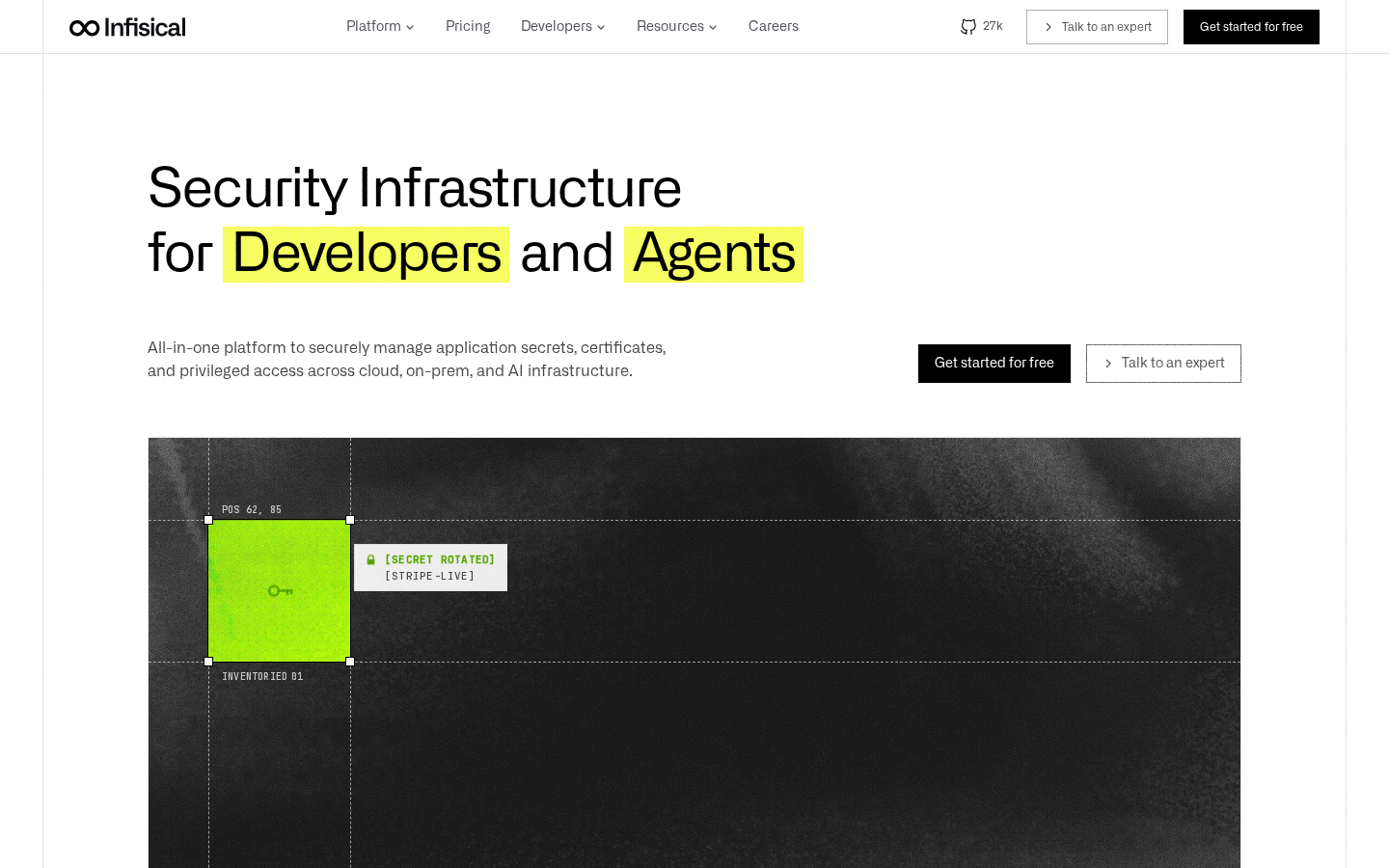Click the [SECRET ROTATED] status text
Image resolution: width=1389 pixels, height=868 pixels.
coord(440,559)
